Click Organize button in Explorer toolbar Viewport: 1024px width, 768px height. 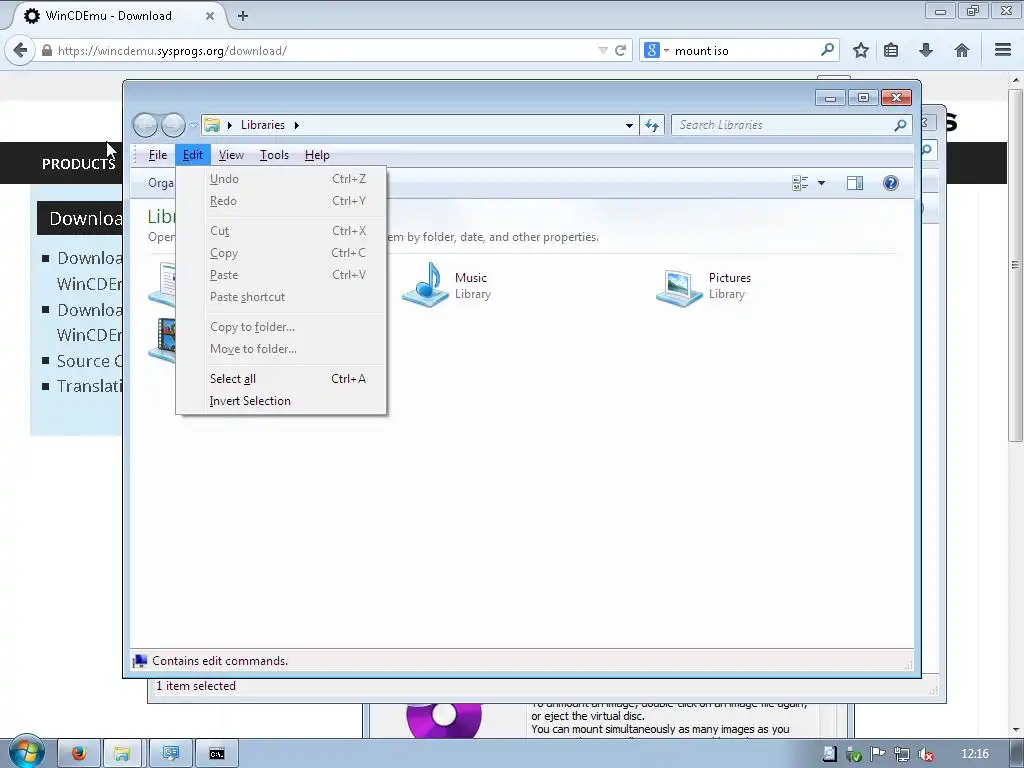[159, 183]
